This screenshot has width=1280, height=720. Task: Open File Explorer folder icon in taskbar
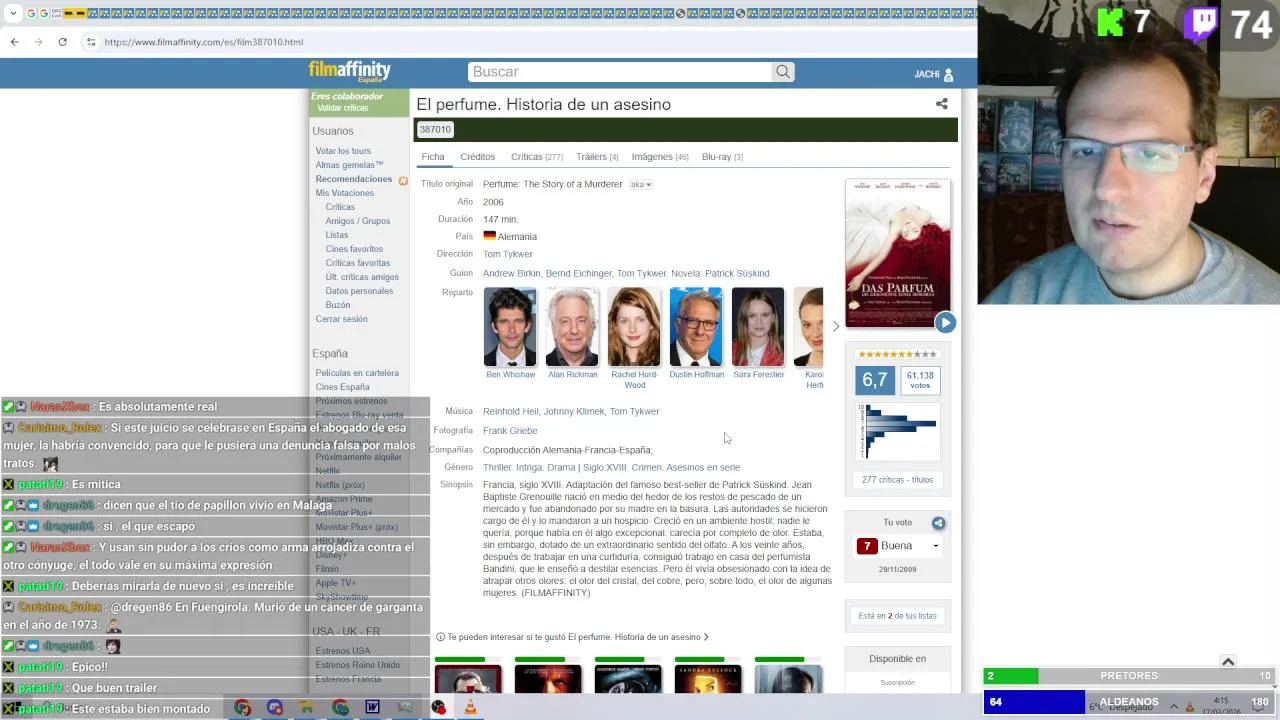[x=307, y=707]
